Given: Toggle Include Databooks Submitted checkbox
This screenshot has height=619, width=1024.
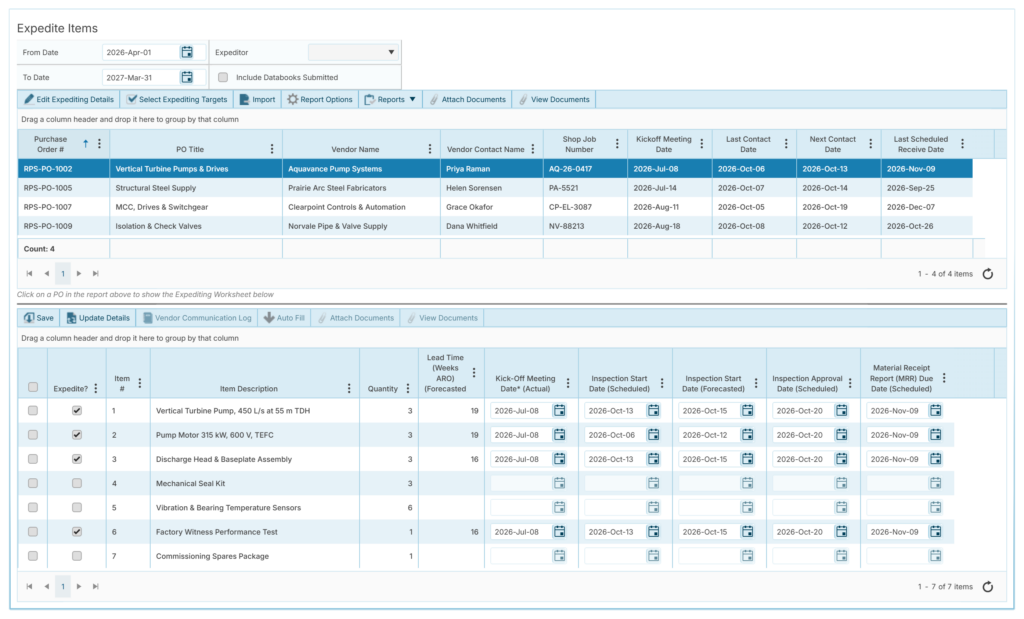Looking at the screenshot, I should [223, 77].
